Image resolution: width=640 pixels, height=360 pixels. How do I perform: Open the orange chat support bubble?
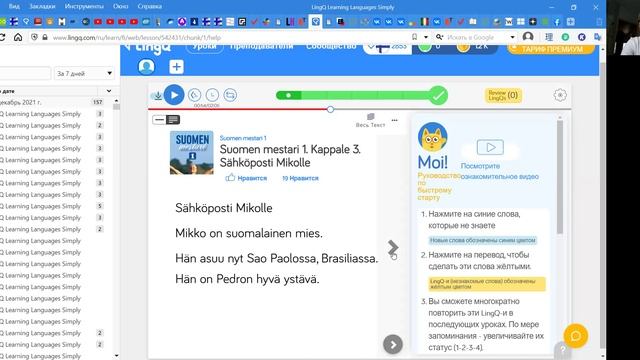(576, 336)
